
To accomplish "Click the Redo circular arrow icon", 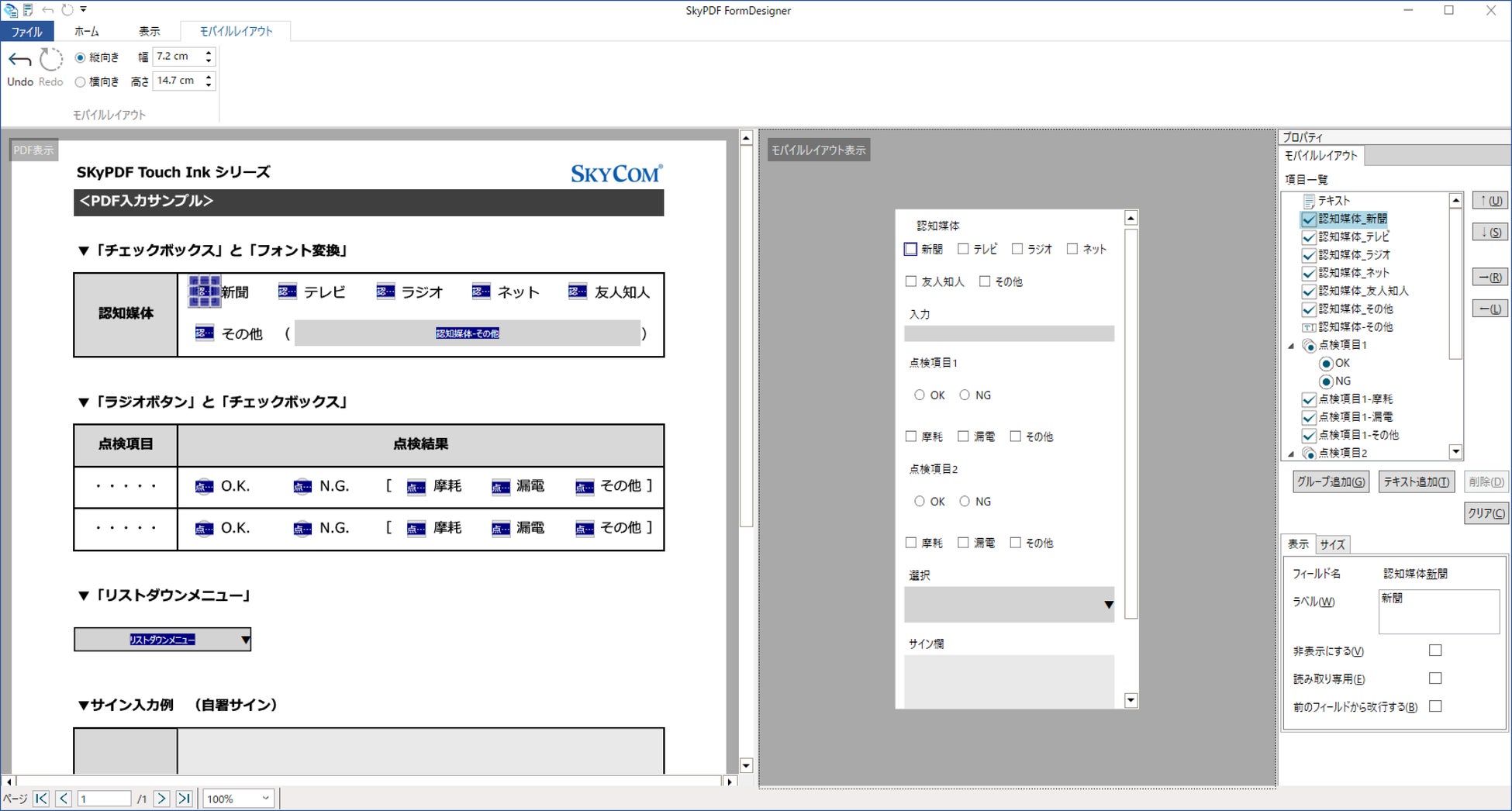I will click(51, 60).
